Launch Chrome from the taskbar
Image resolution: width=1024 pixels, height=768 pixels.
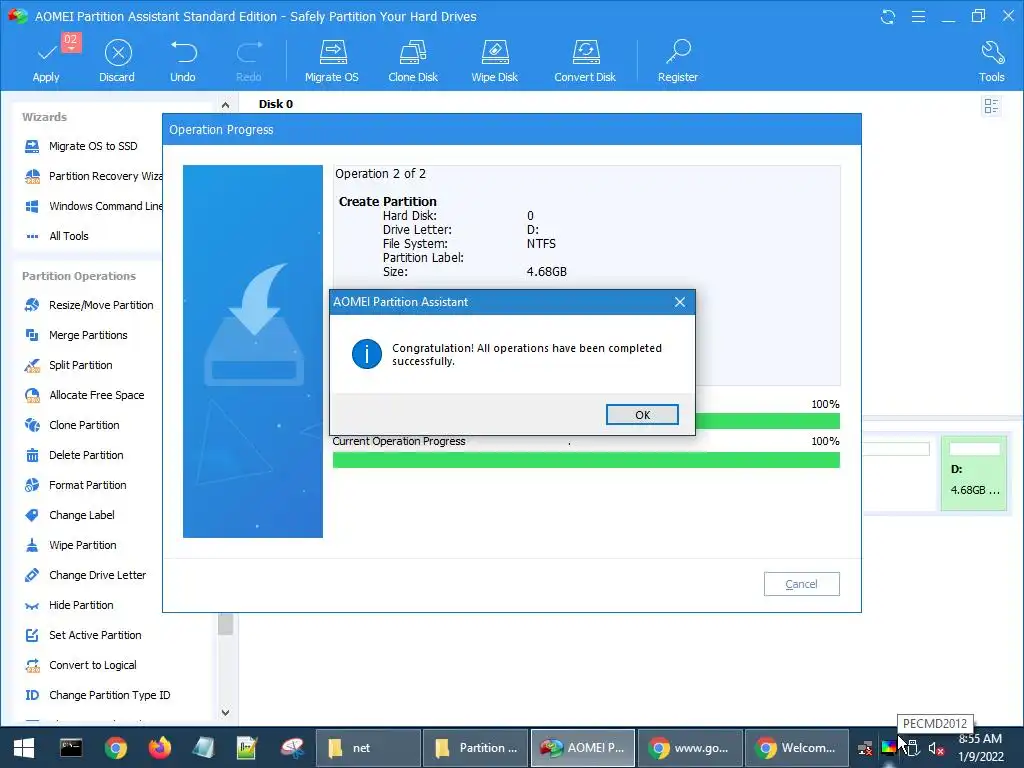[x=116, y=748]
